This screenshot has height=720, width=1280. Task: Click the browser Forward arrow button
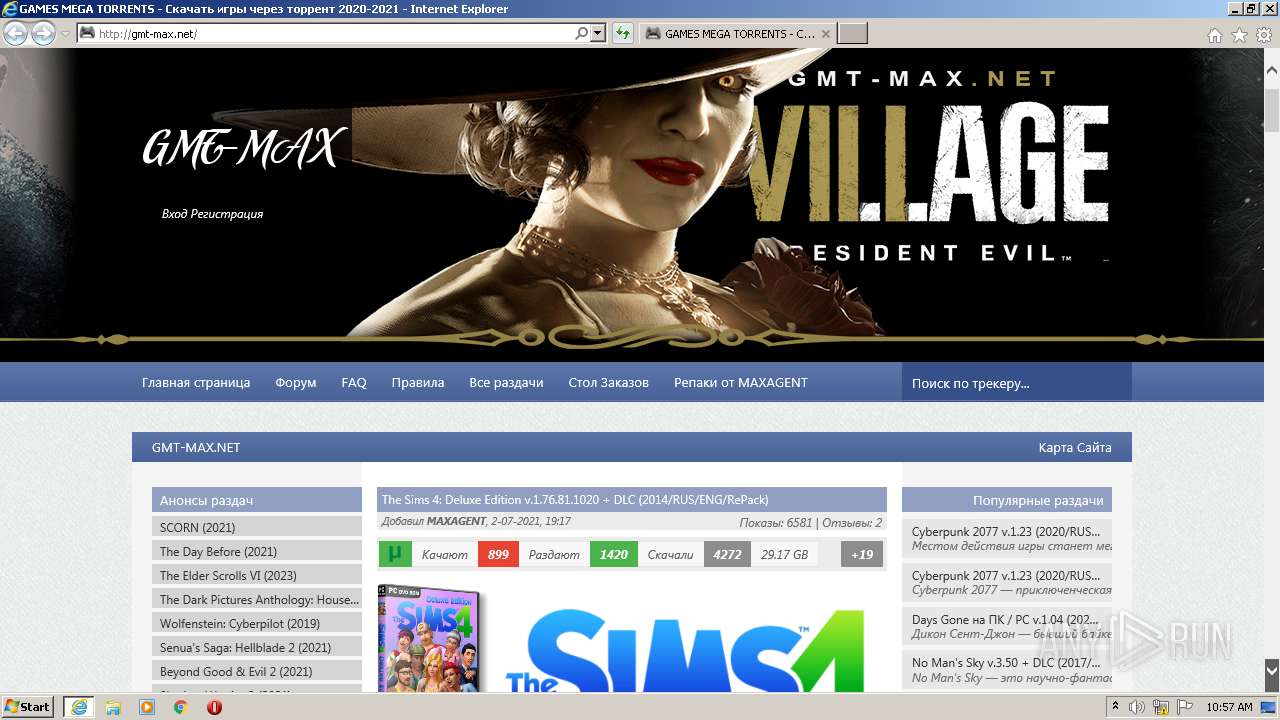(43, 33)
